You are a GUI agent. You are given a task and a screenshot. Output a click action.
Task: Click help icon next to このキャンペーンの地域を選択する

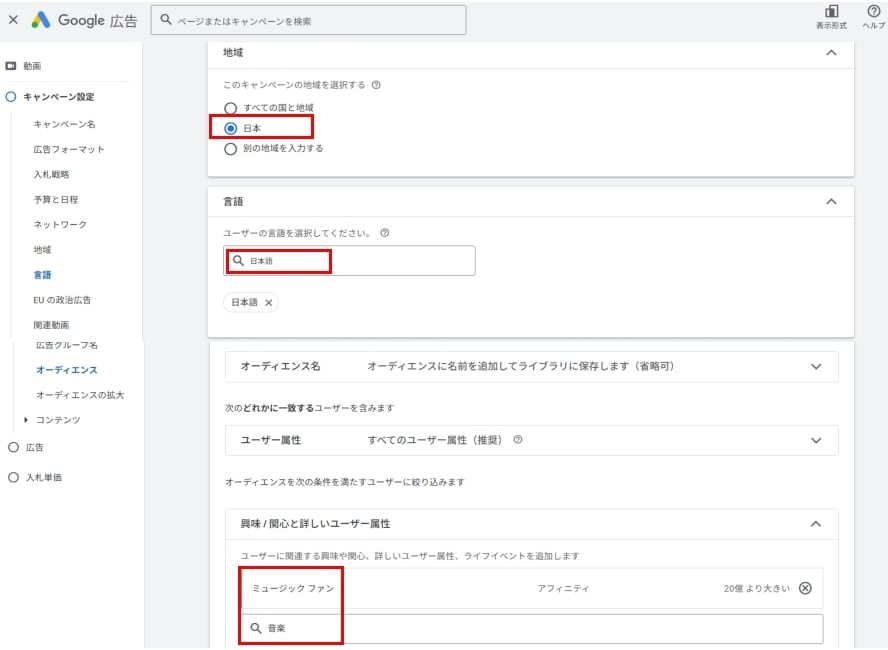376,85
